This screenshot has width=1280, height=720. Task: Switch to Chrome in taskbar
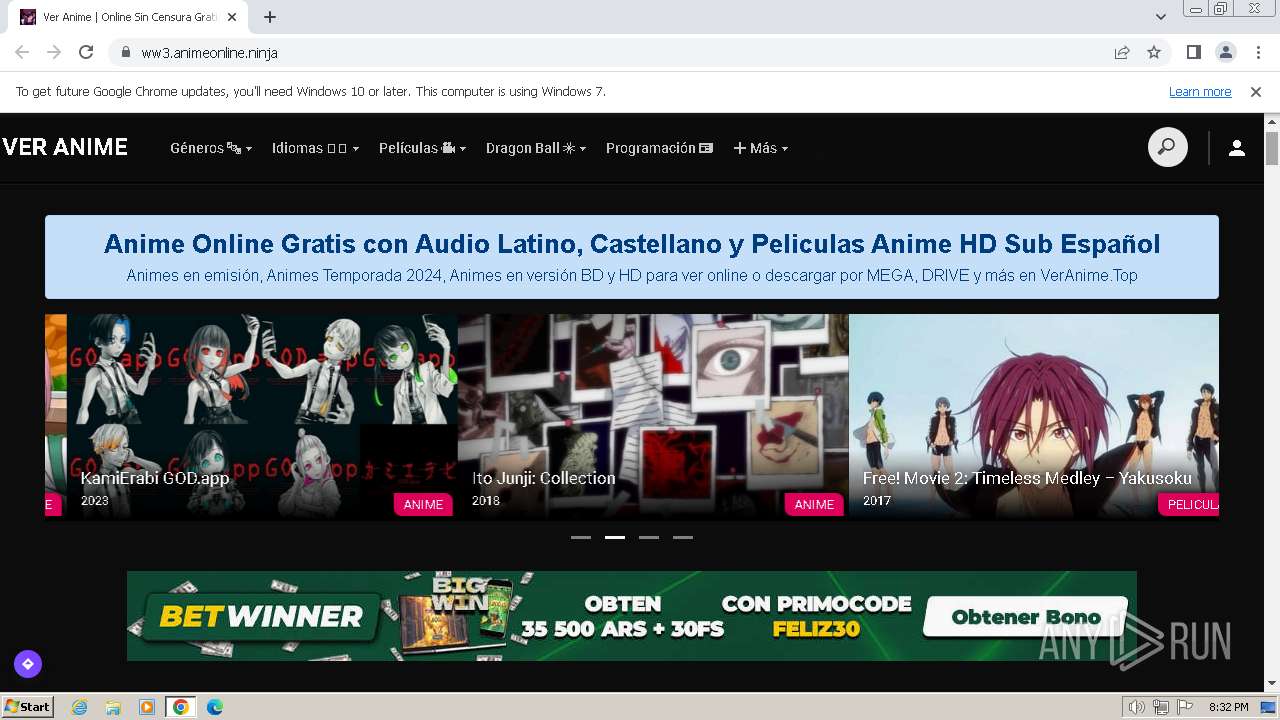tap(181, 707)
